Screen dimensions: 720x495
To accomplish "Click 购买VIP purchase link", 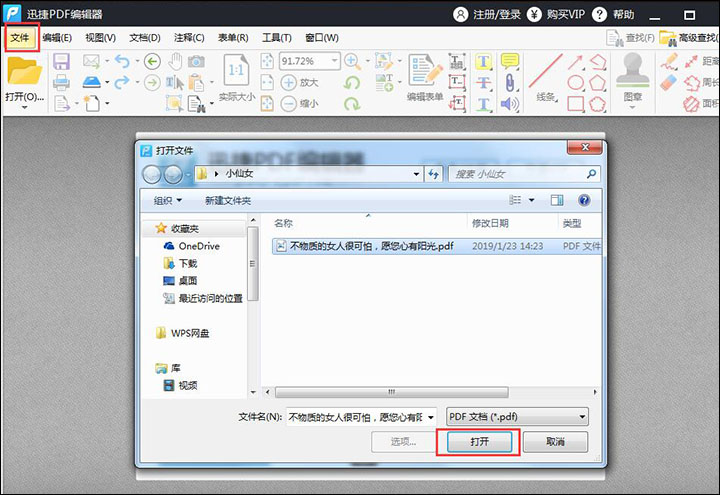I will point(556,14).
